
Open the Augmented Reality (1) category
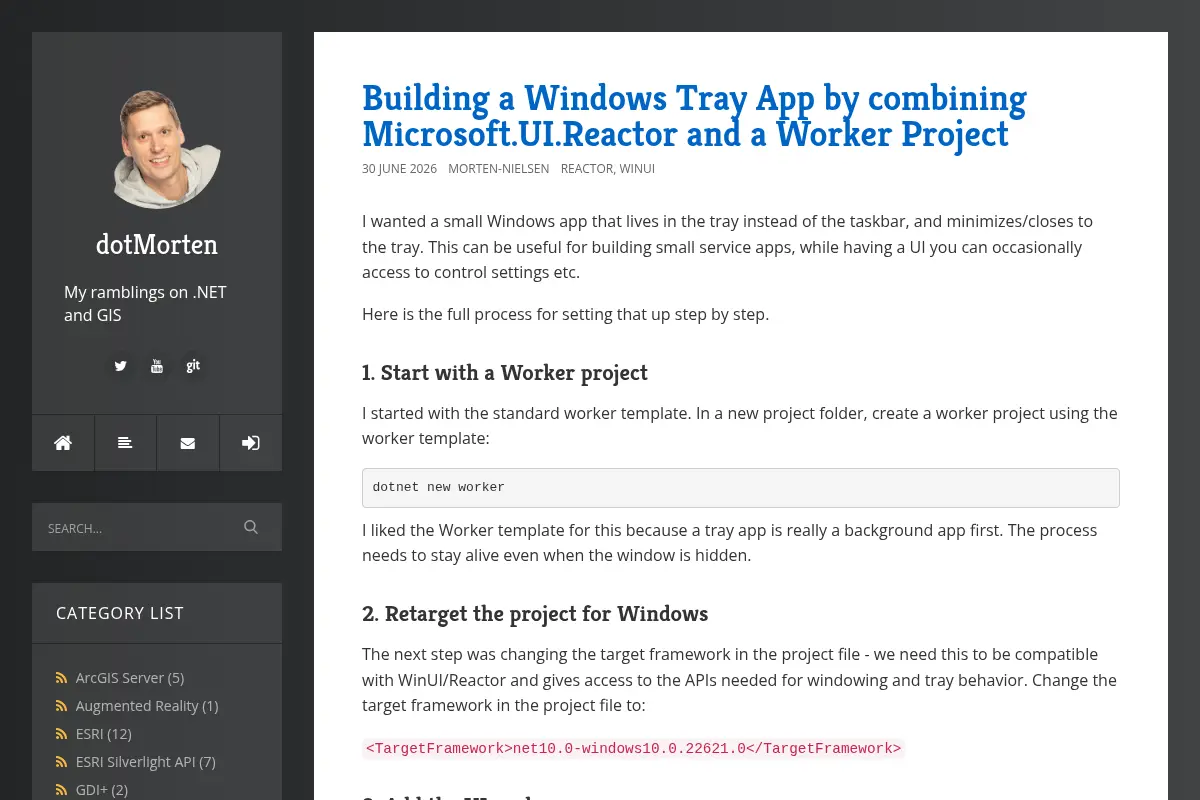click(147, 706)
